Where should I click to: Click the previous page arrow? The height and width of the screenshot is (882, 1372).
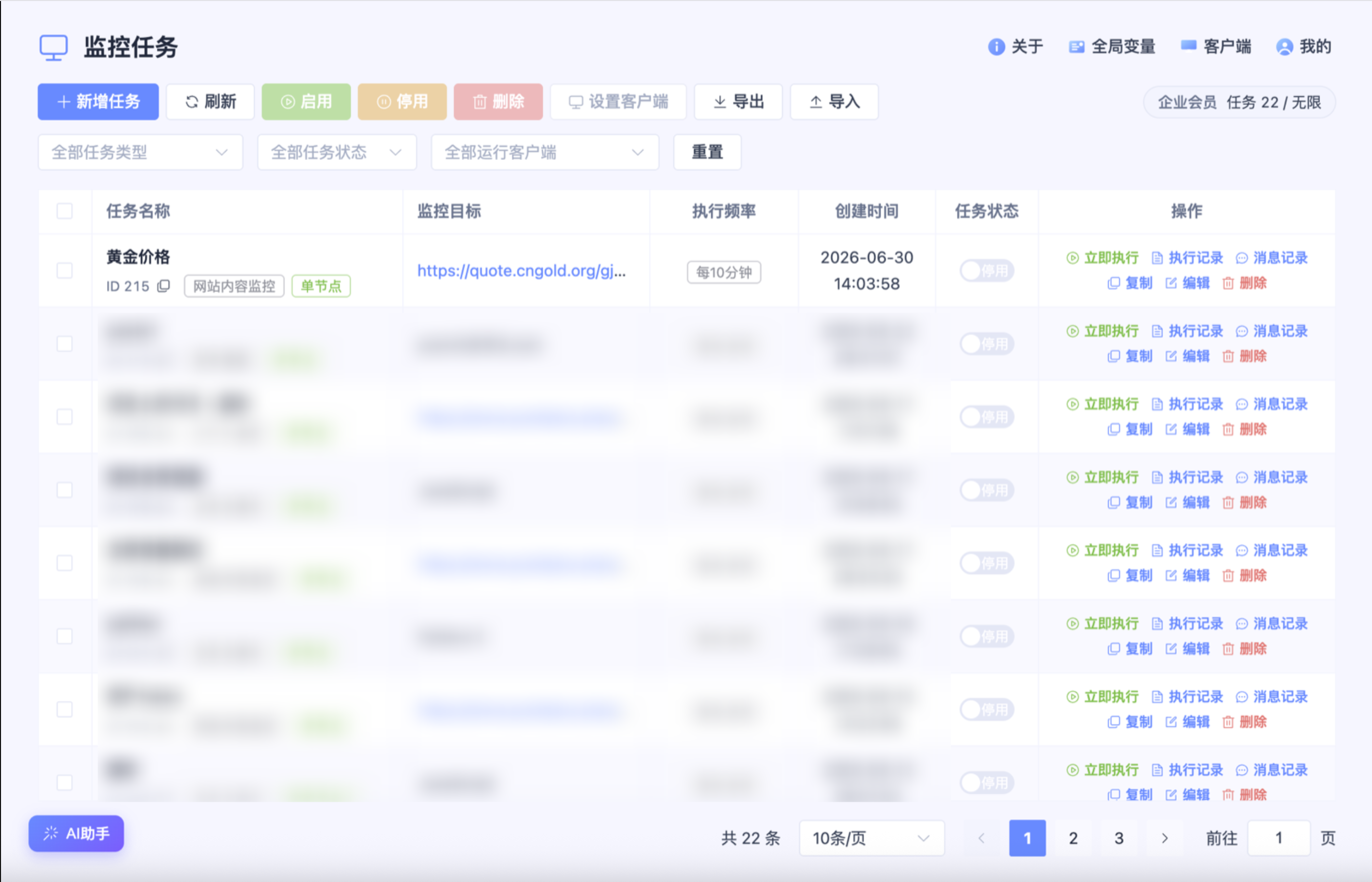click(982, 839)
